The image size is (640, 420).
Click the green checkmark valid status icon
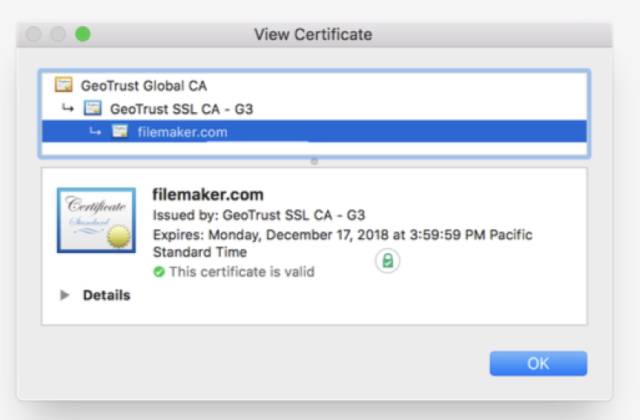pyautogui.click(x=159, y=271)
